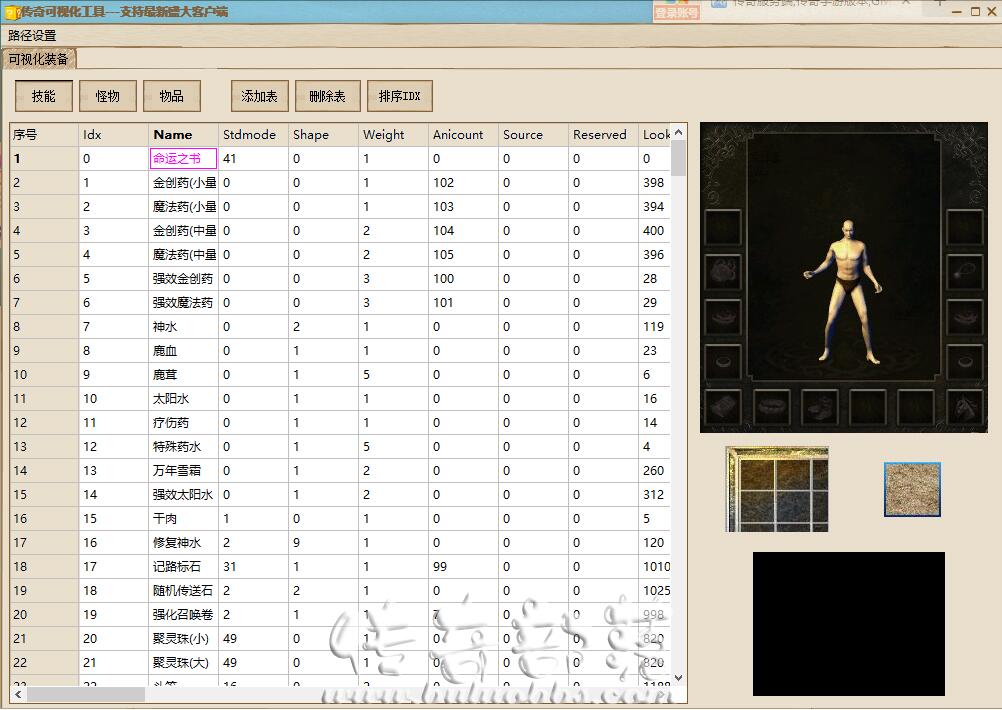
Task: Select the 强效魔法药 name cell
Action: [x=183, y=303]
